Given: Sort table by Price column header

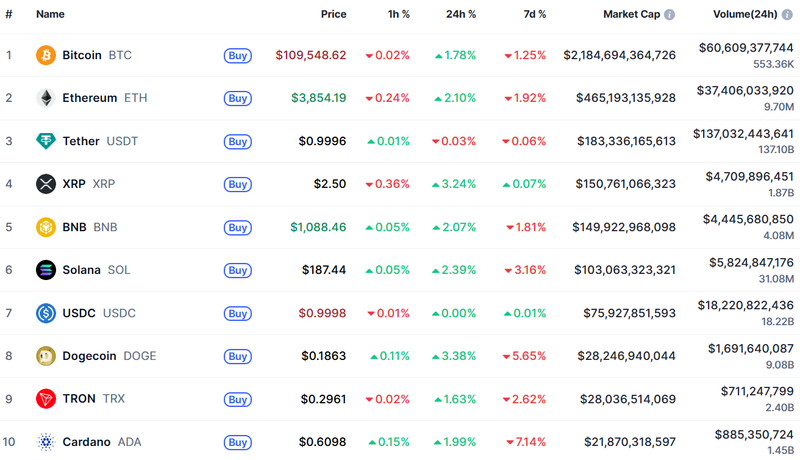Looking at the screenshot, I should pos(333,15).
